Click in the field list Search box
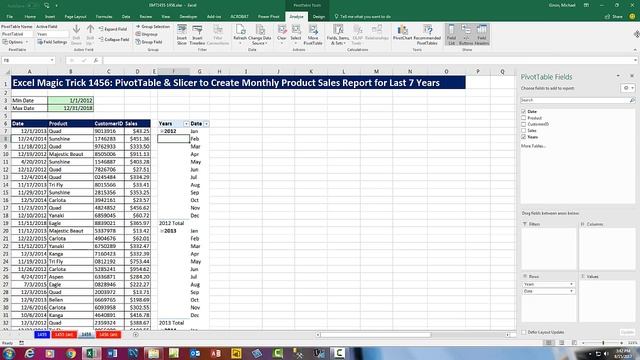 (x=577, y=100)
